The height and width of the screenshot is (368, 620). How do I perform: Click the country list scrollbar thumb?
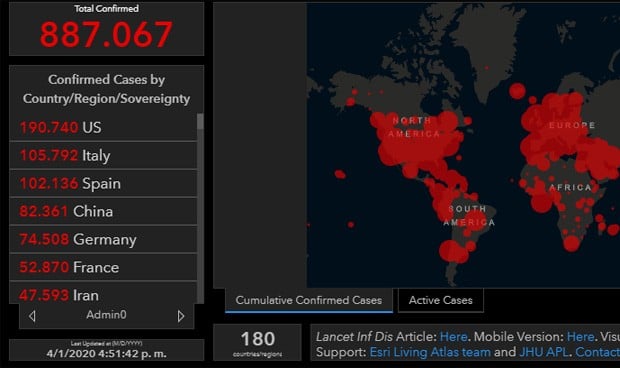(x=200, y=122)
